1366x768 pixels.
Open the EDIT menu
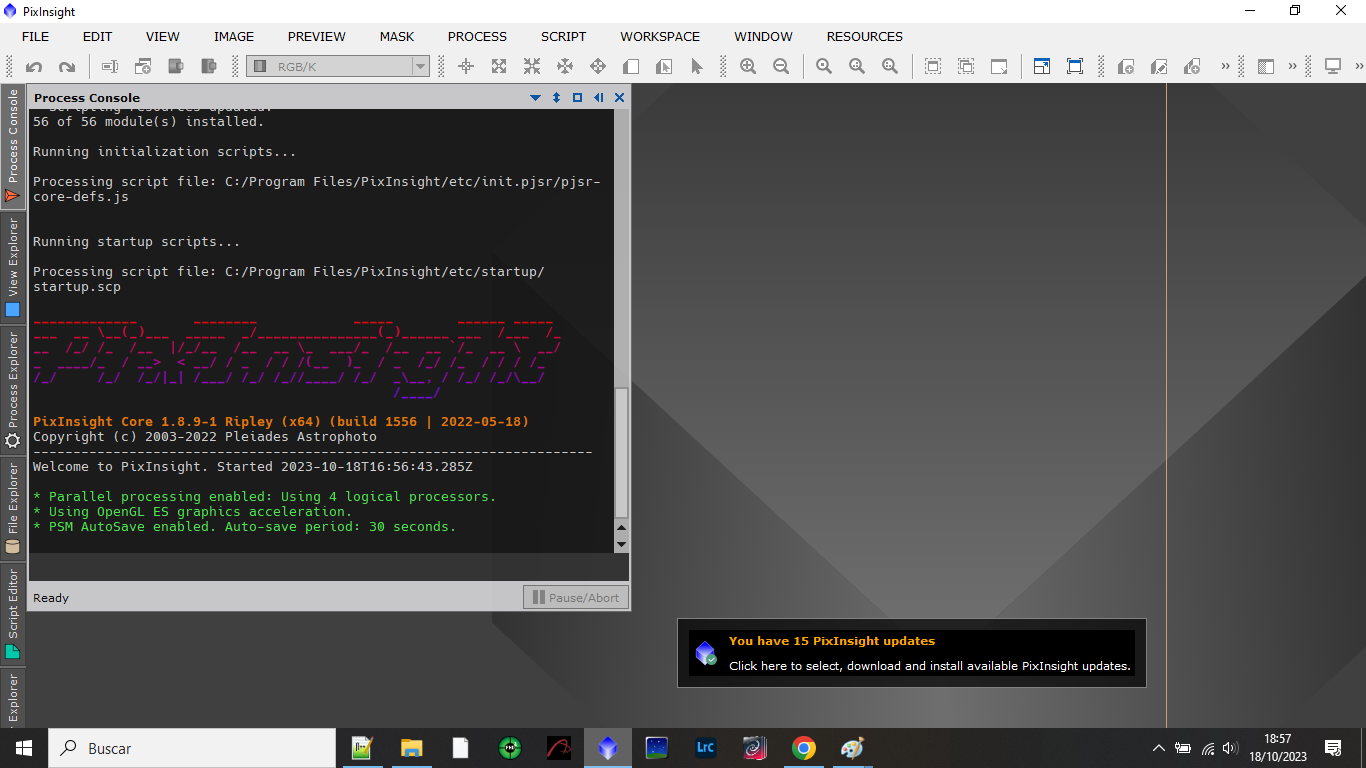click(97, 36)
